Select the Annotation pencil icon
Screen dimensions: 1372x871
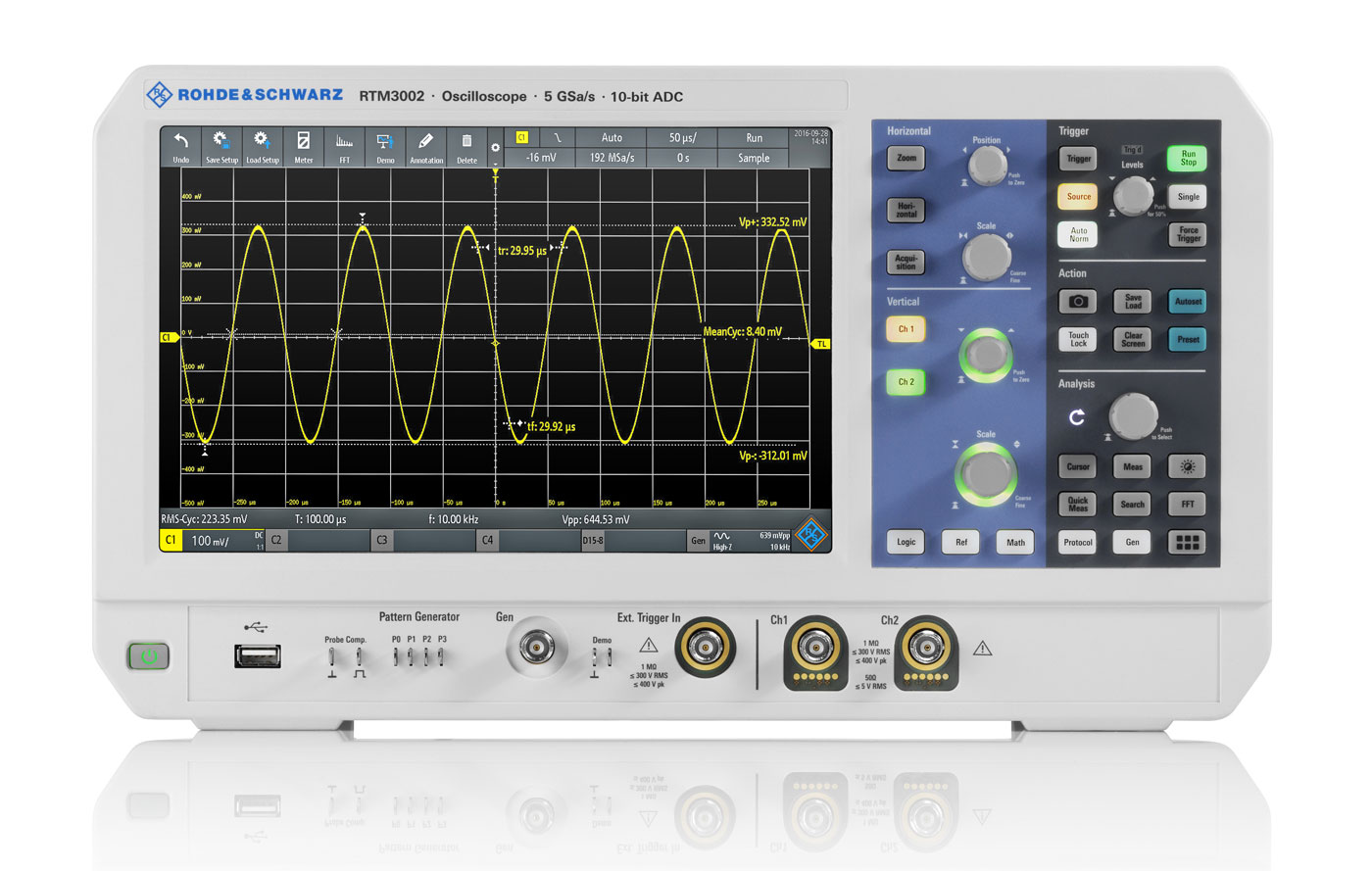[425, 146]
